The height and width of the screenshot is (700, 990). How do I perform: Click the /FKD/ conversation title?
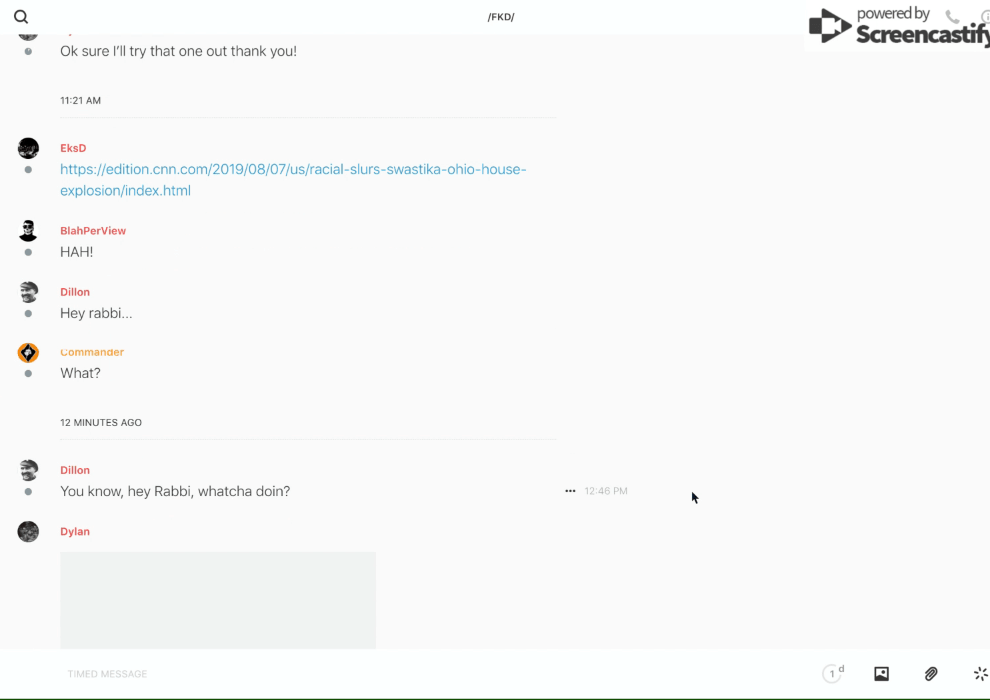(501, 17)
